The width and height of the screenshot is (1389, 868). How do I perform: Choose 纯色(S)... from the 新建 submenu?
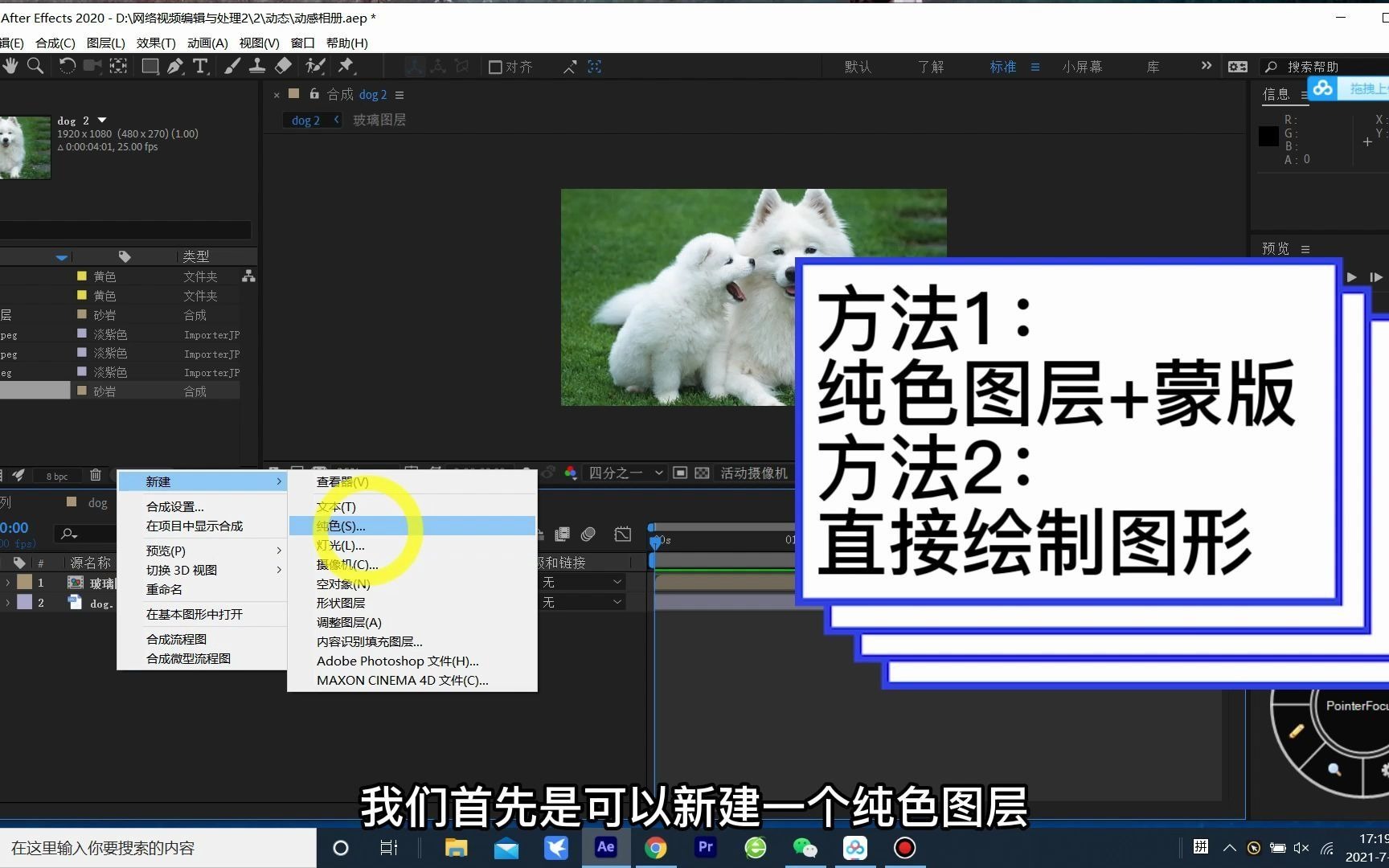pyautogui.click(x=412, y=526)
